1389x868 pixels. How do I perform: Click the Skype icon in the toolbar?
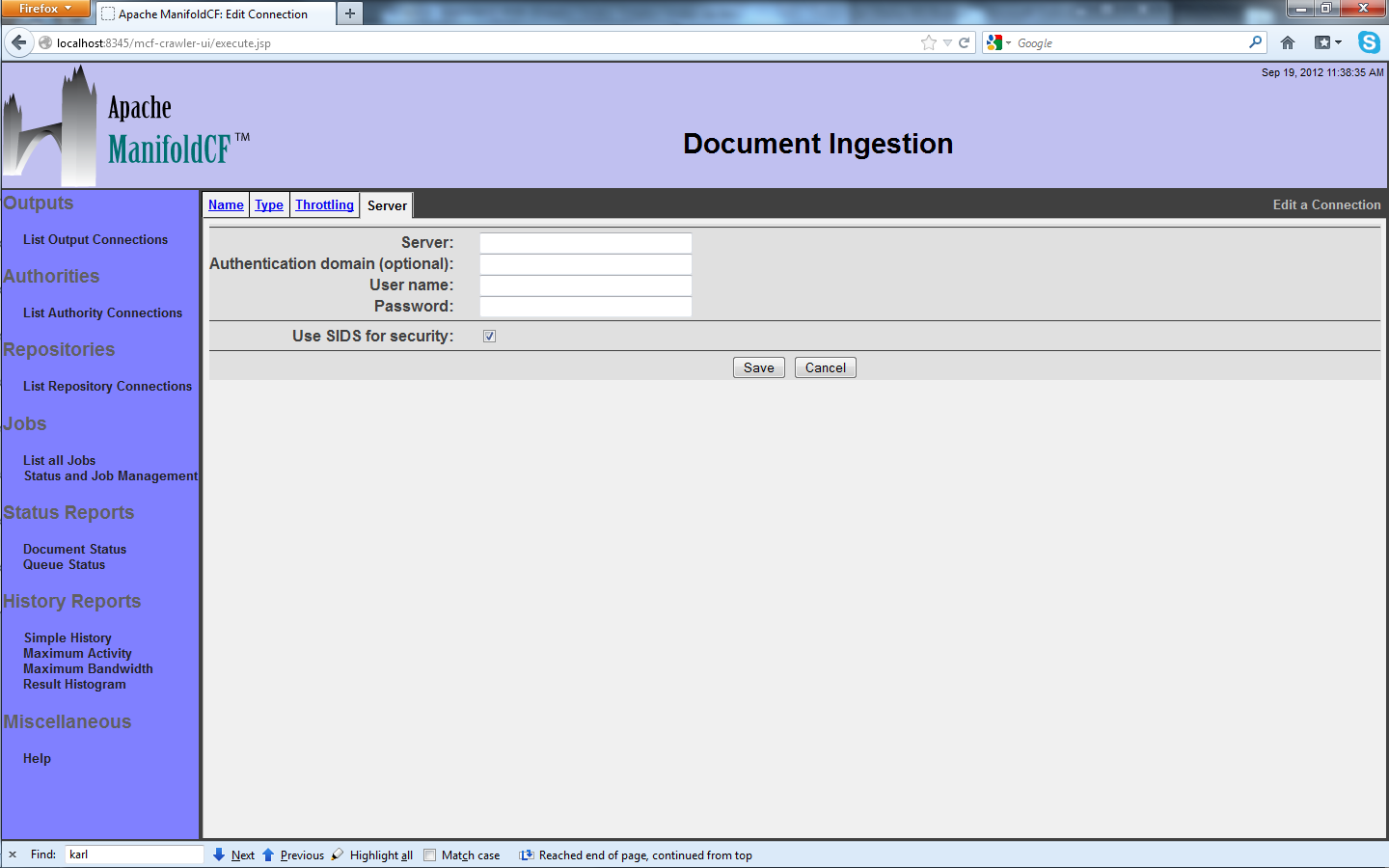[x=1369, y=42]
